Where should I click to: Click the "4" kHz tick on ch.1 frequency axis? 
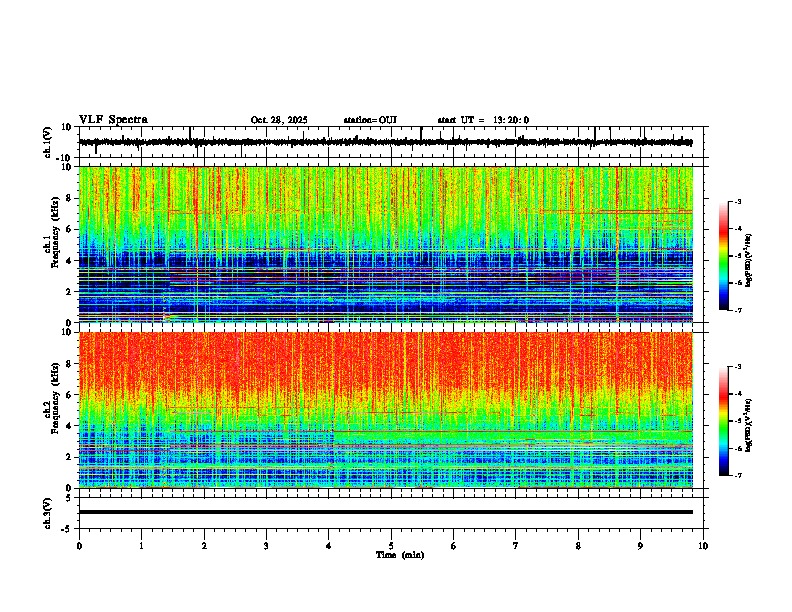(x=69, y=261)
